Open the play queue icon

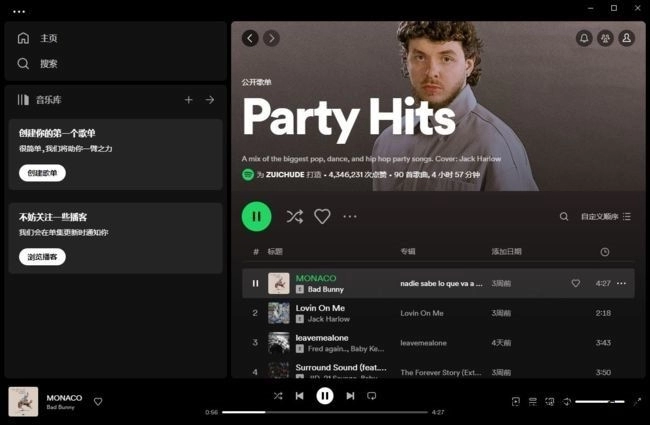pyautogui.click(x=533, y=401)
